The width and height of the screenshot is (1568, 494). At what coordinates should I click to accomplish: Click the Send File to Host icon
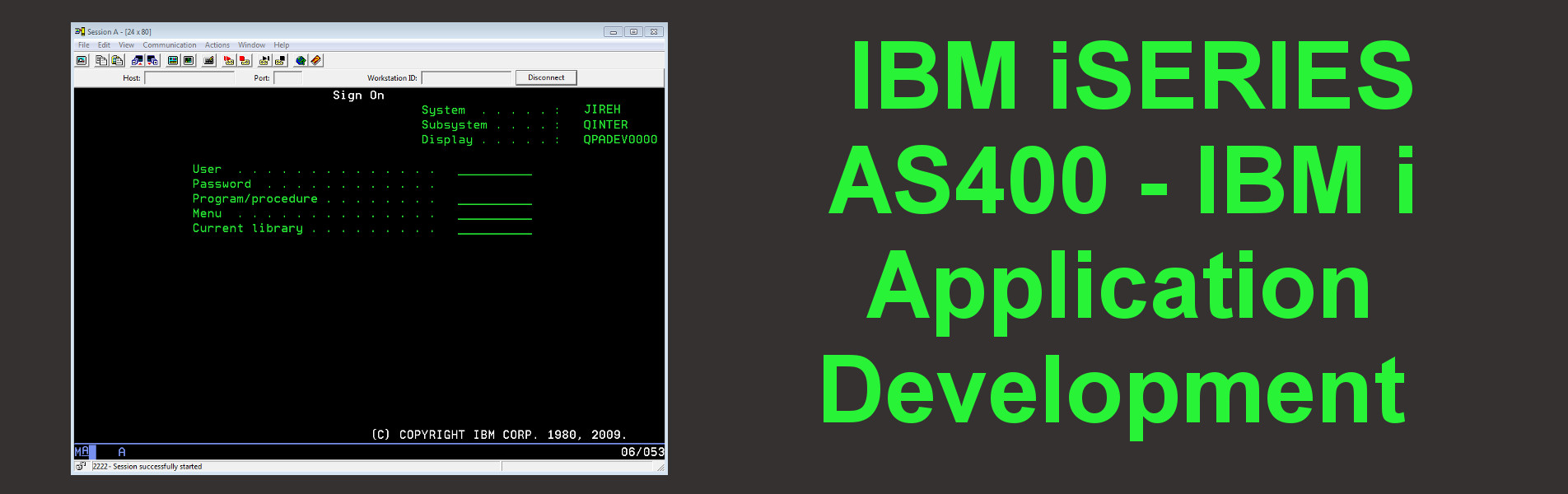click(x=137, y=61)
